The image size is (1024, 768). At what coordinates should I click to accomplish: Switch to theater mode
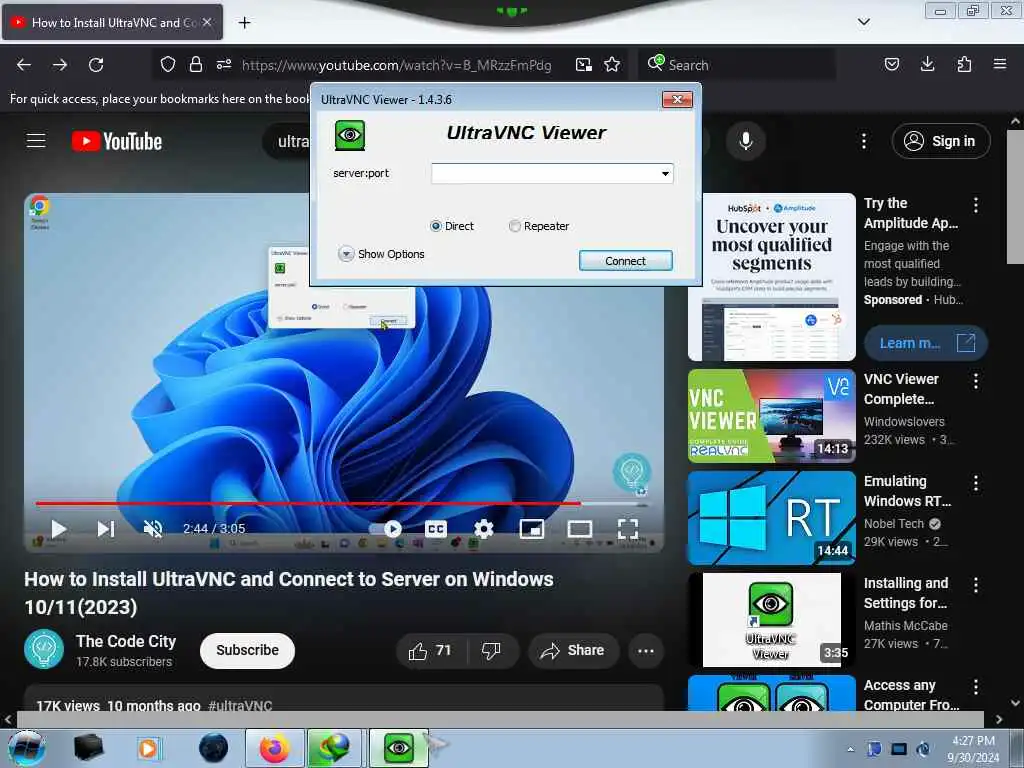coord(579,529)
